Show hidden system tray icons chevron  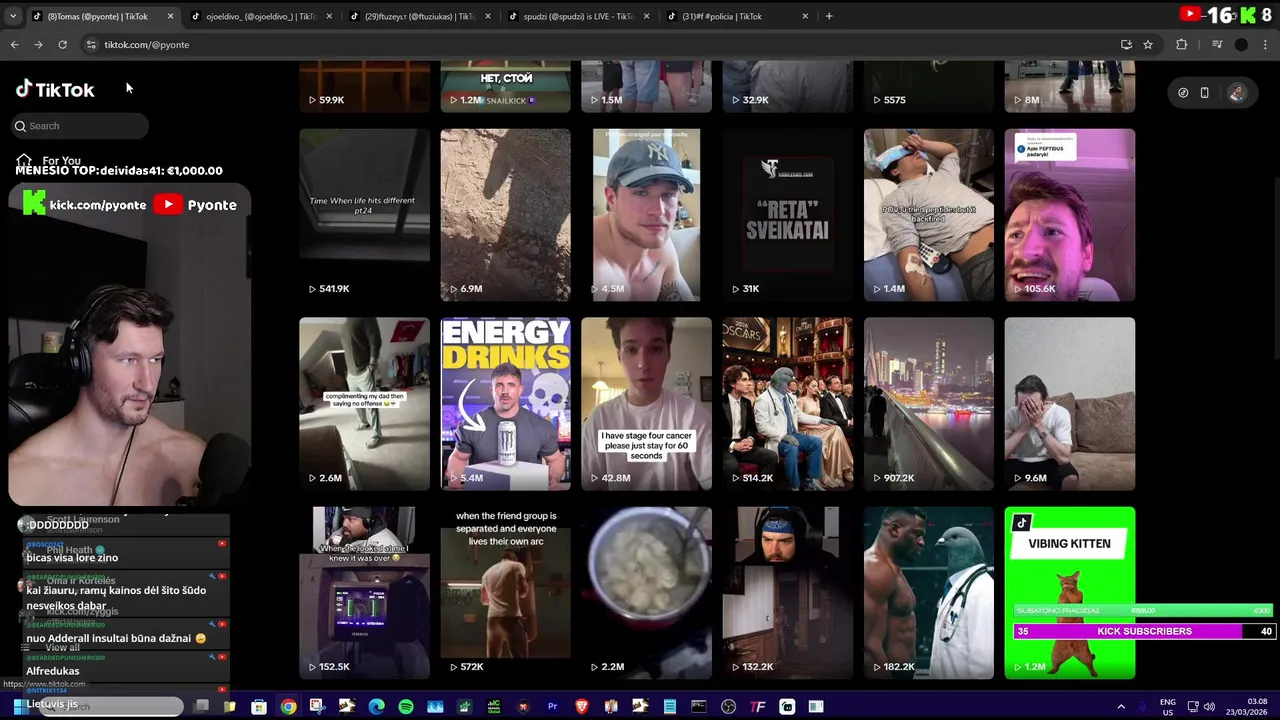tap(1120, 707)
